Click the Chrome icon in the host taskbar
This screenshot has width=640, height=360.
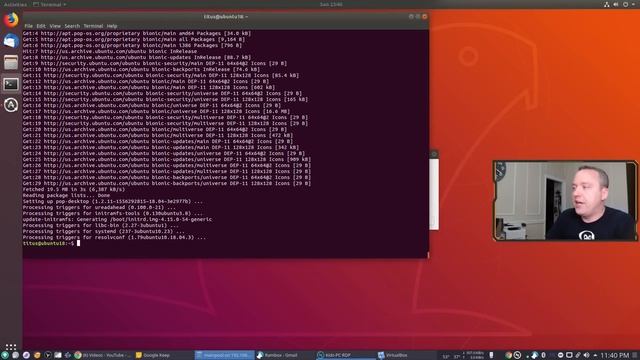pyautogui.click(x=78, y=355)
